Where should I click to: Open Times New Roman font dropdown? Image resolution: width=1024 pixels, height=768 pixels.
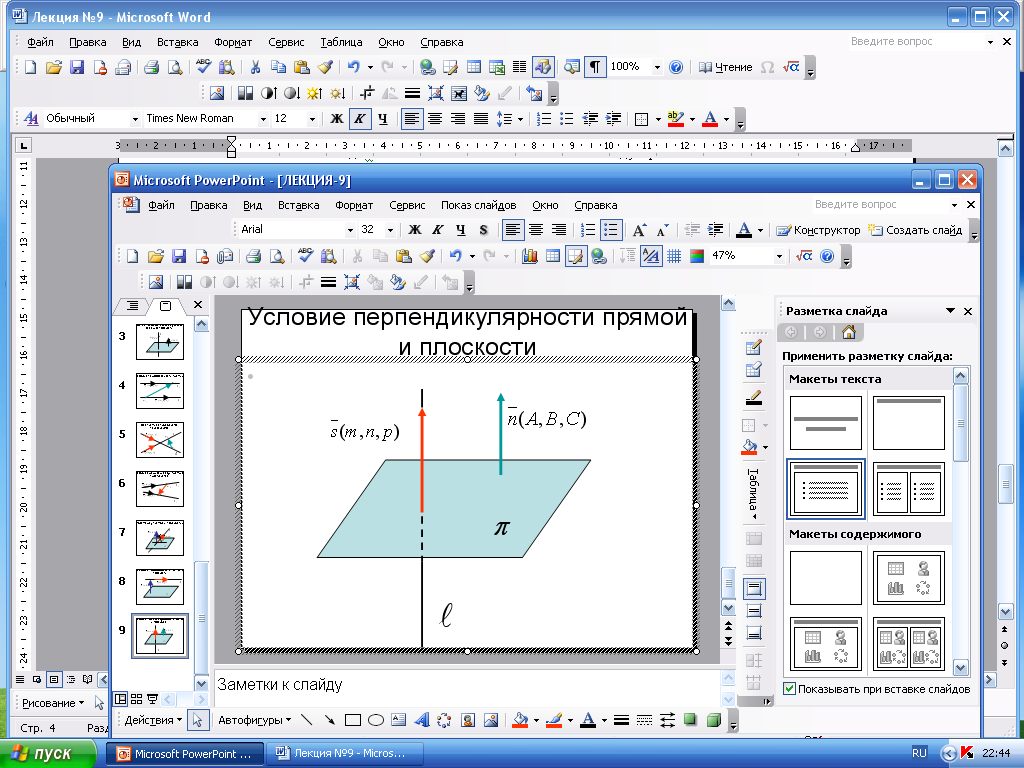click(x=263, y=119)
